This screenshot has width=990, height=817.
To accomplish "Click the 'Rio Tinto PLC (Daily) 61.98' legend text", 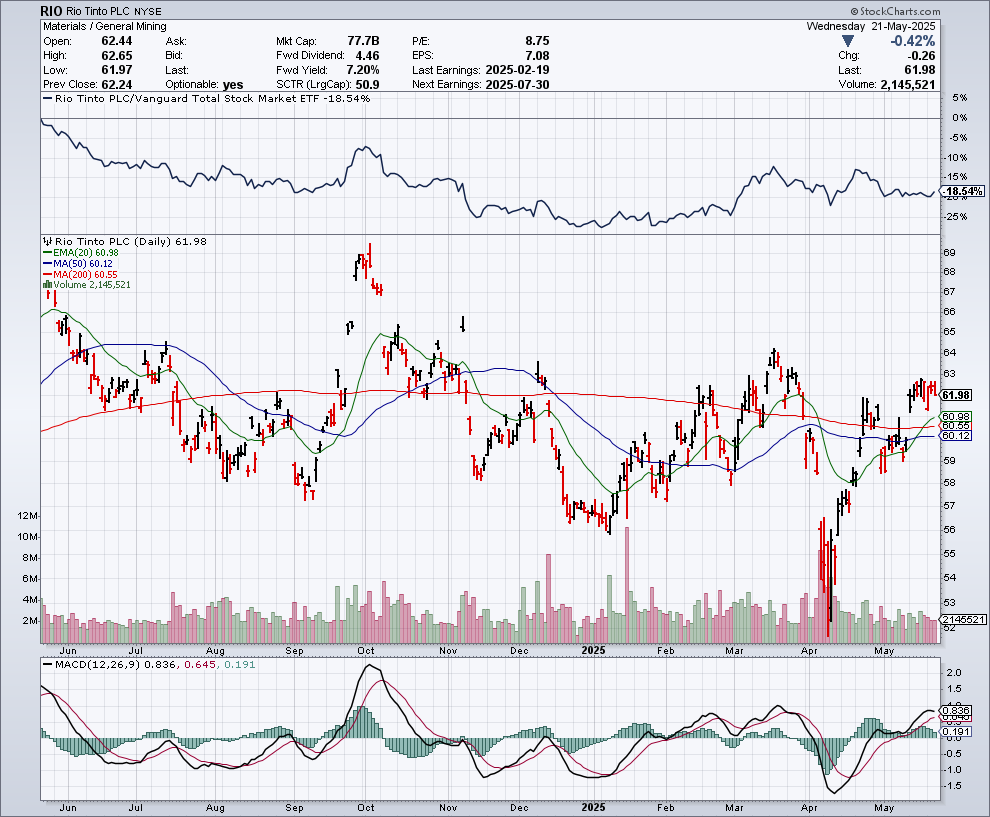I will (131, 241).
